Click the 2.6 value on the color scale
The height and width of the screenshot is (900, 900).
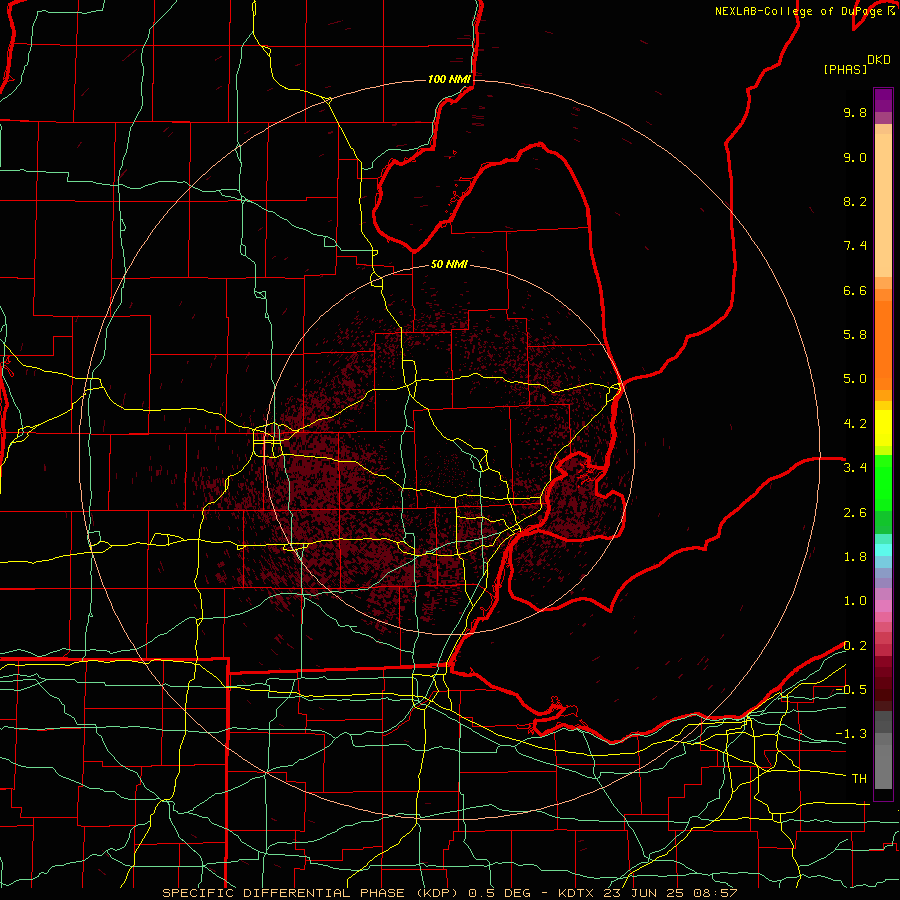855,513
